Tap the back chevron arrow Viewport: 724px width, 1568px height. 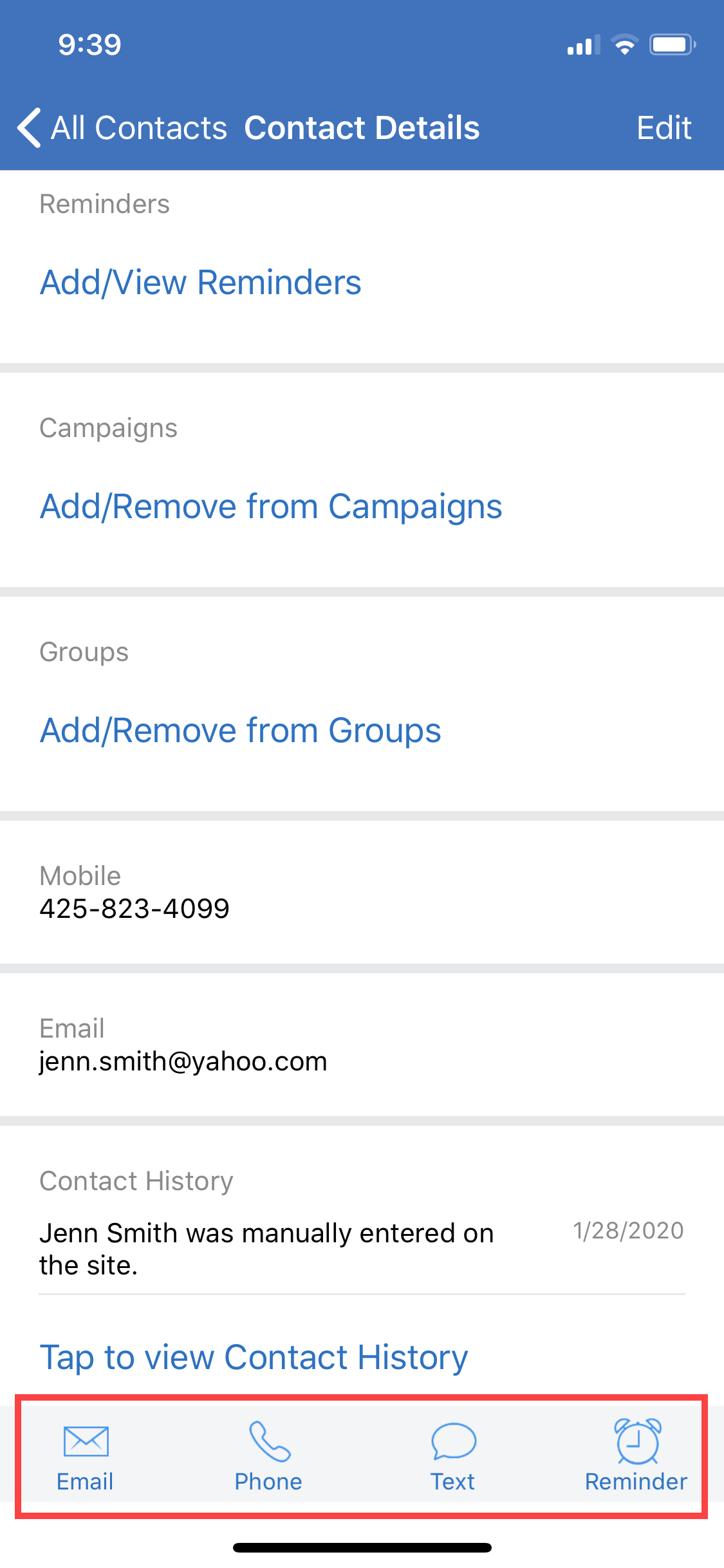click(29, 127)
